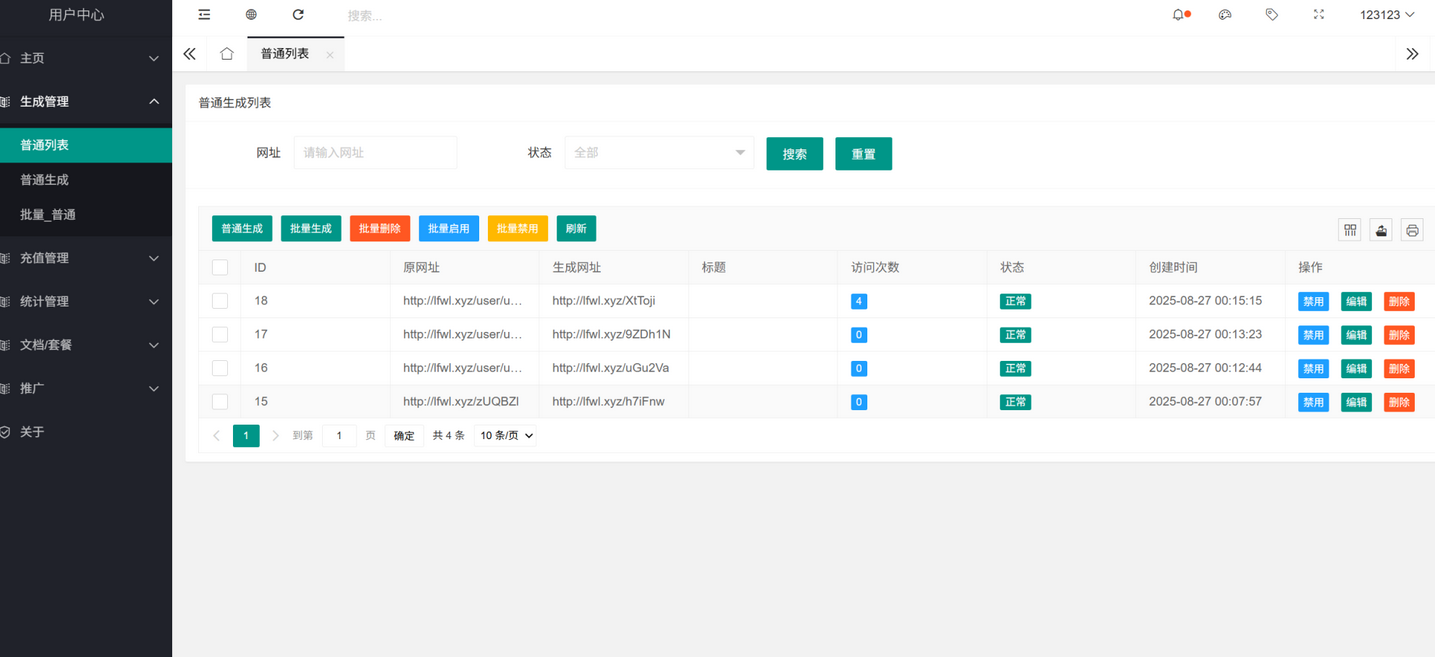The width and height of the screenshot is (1435, 657).
Task: Click the tag icon in the header
Action: [x=1271, y=14]
